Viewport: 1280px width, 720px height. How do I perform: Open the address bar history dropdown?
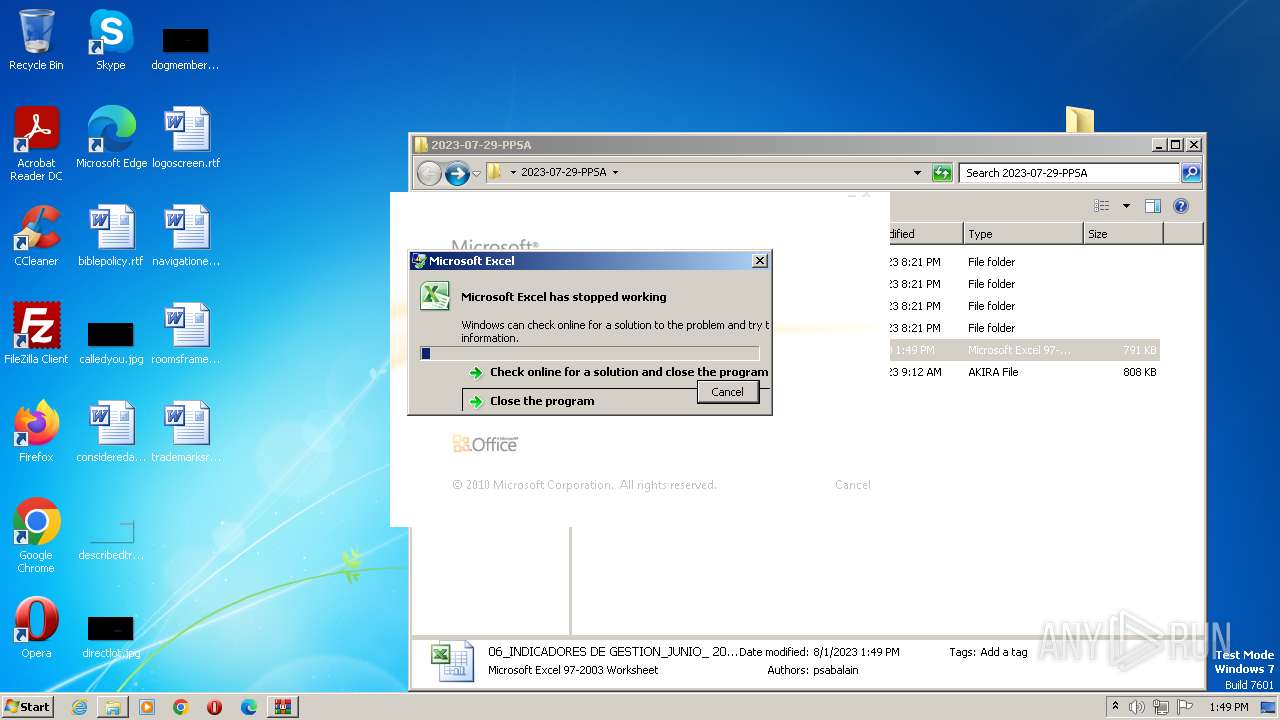918,173
